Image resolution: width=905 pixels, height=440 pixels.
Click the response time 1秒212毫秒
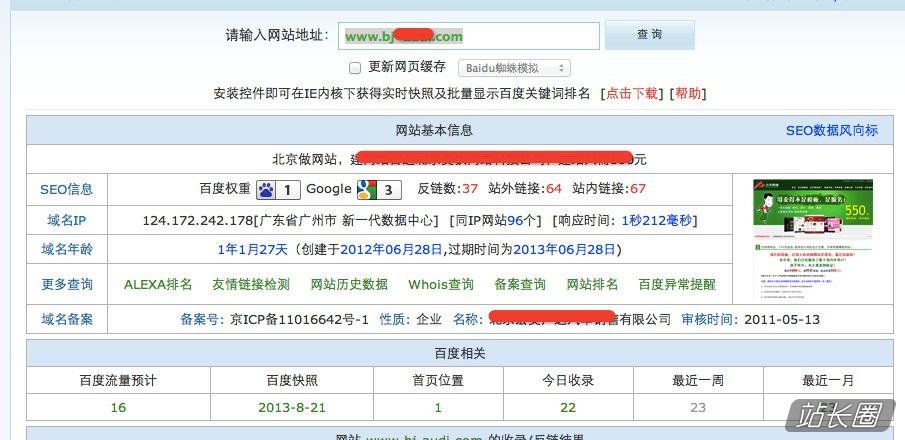[657, 221]
